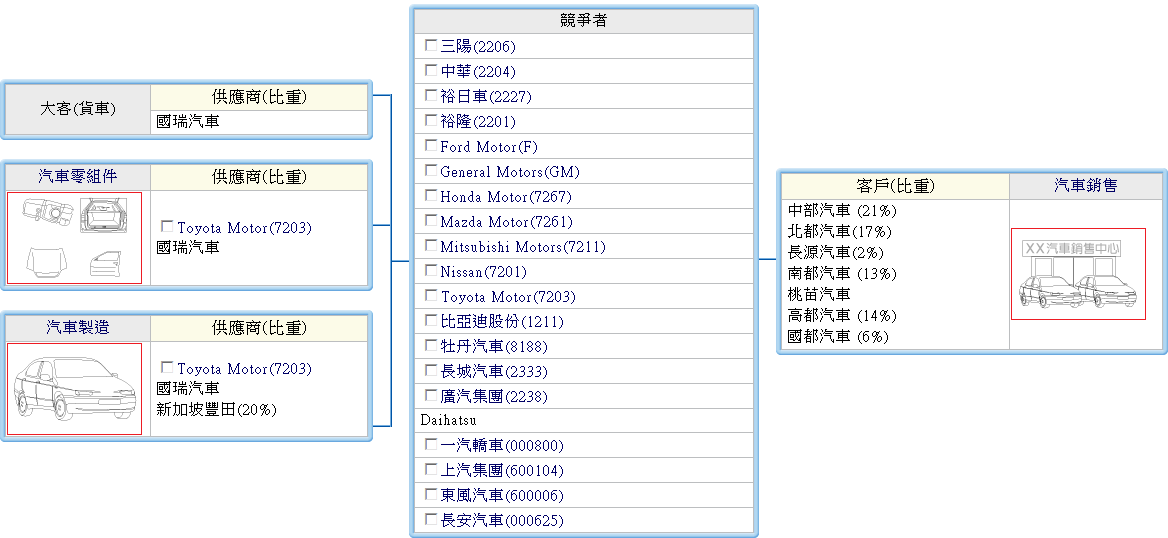
Task: Click the 國都汽車 (6%) customer entry
Action: (x=839, y=337)
